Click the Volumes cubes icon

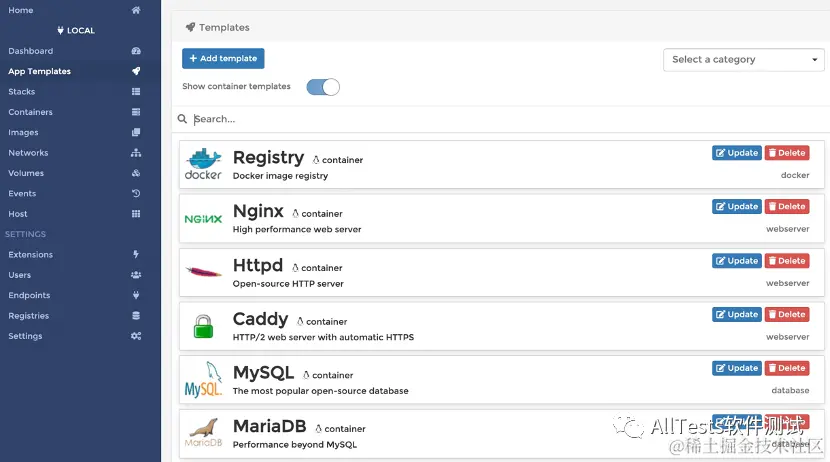pyautogui.click(x=136, y=173)
